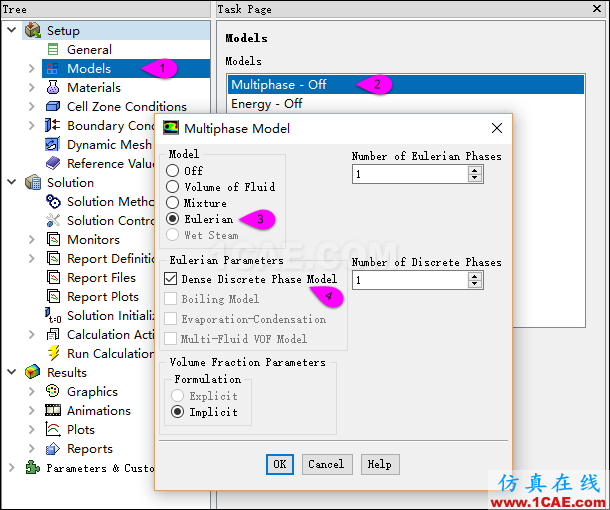This screenshot has height=510, width=610.
Task: Click Help in Multiphase Model dialog
Action: tap(380, 464)
